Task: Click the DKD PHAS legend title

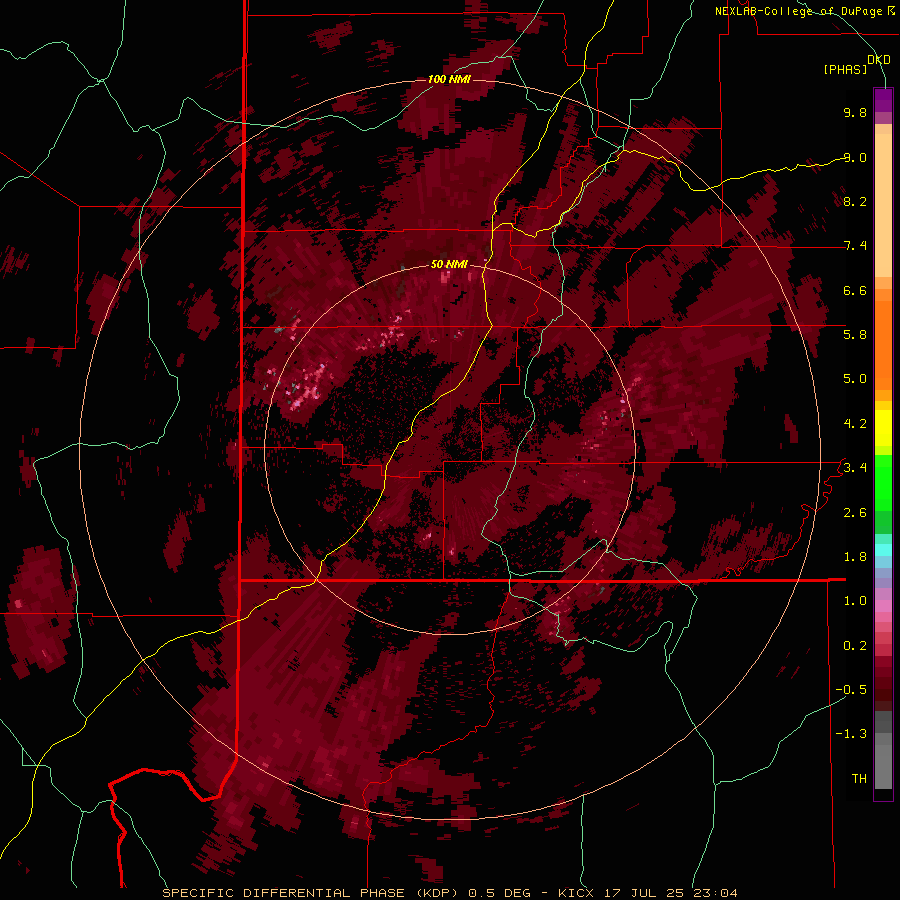Action: point(856,64)
